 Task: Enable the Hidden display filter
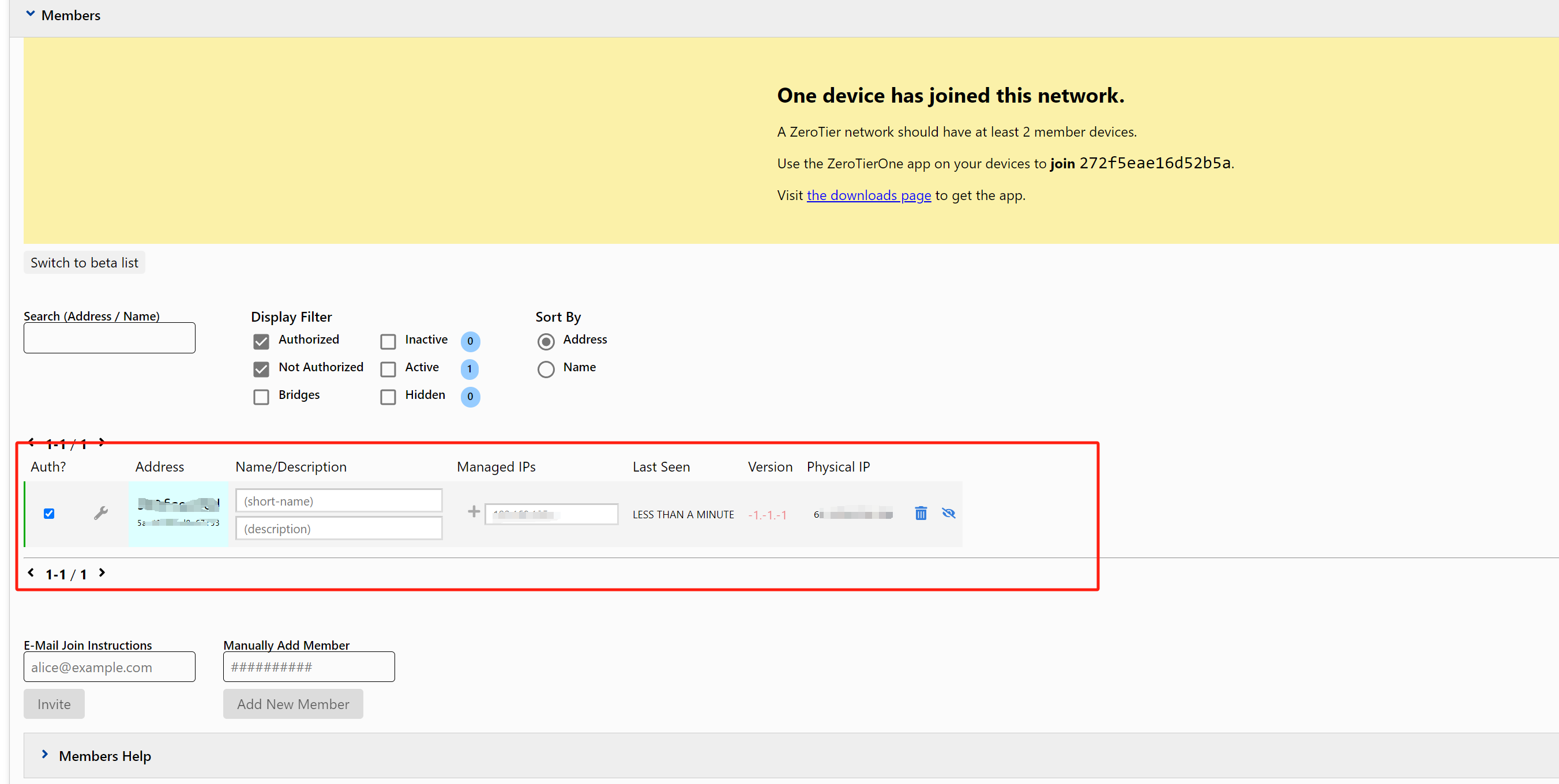388,397
